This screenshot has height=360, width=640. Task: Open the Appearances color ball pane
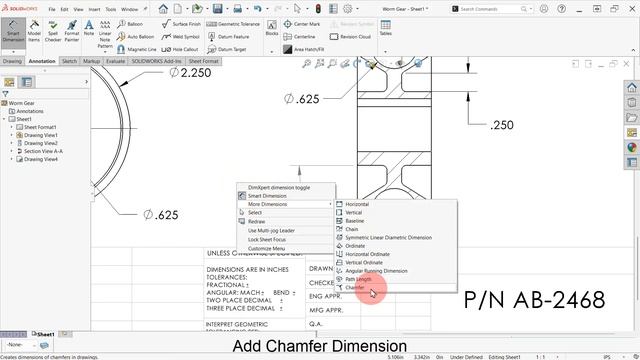(x=632, y=147)
